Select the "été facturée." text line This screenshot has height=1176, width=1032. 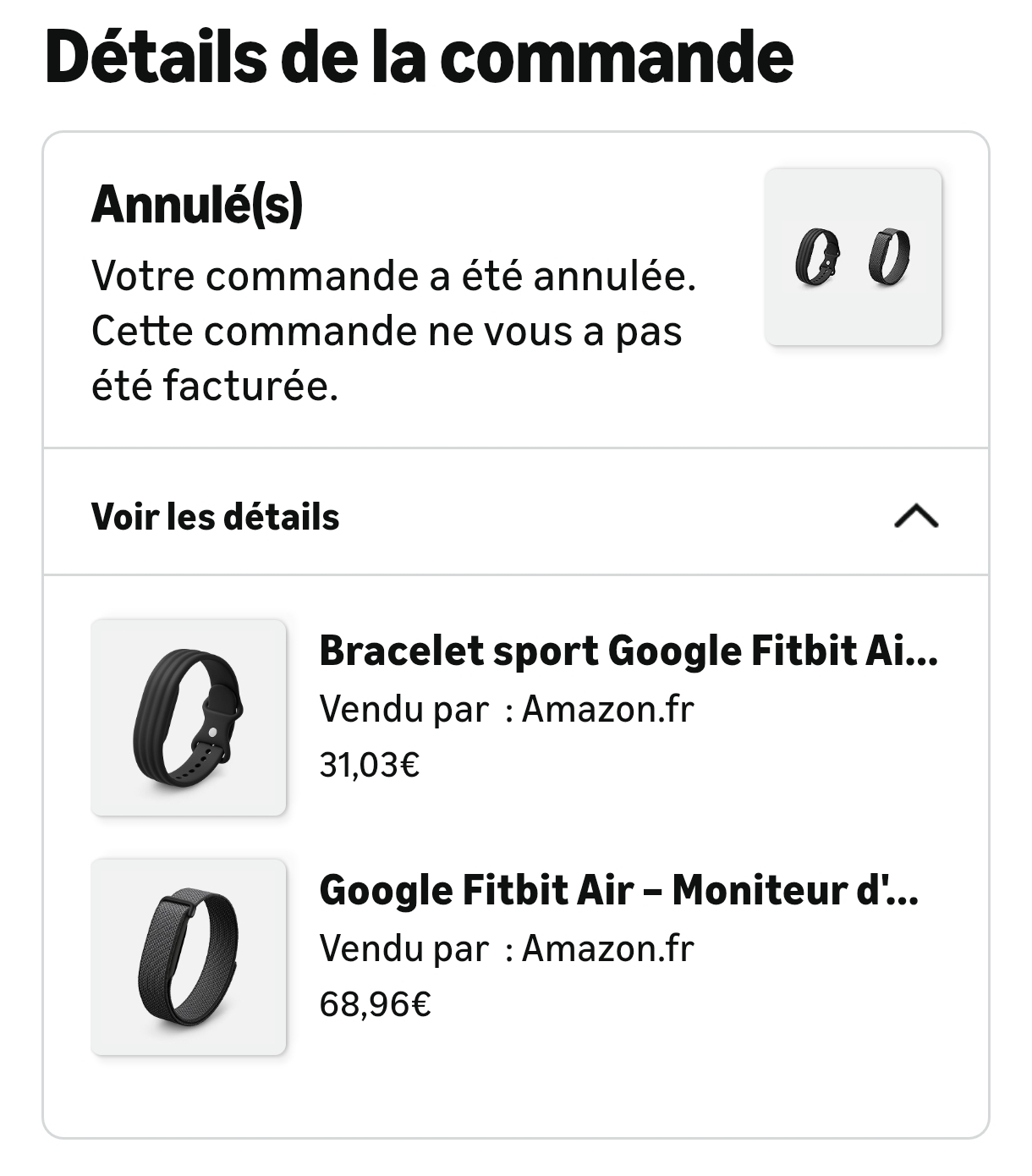[215, 386]
